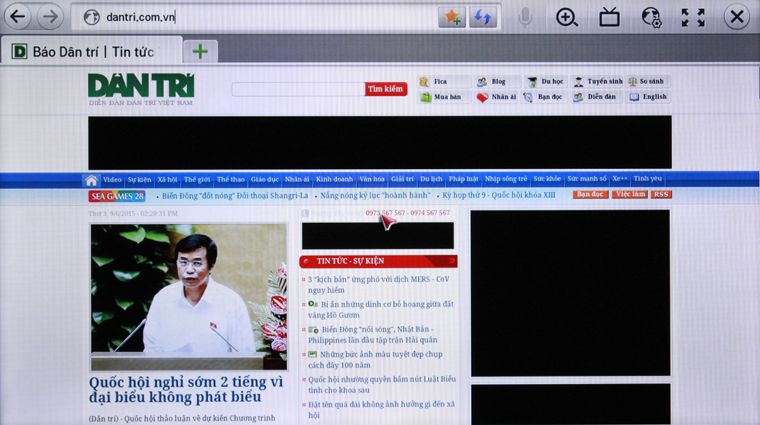Screen dimensions: 760x425
Task: Open the Nhân ái item in the blue navigation bar
Action: [297, 180]
